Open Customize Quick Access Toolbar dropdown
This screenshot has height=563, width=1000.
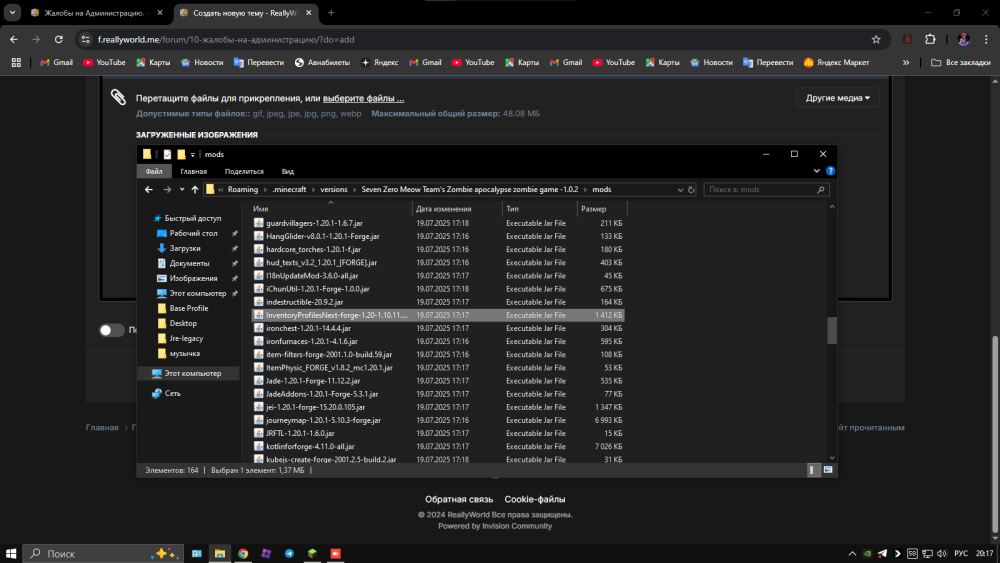pyautogui.click(x=193, y=154)
